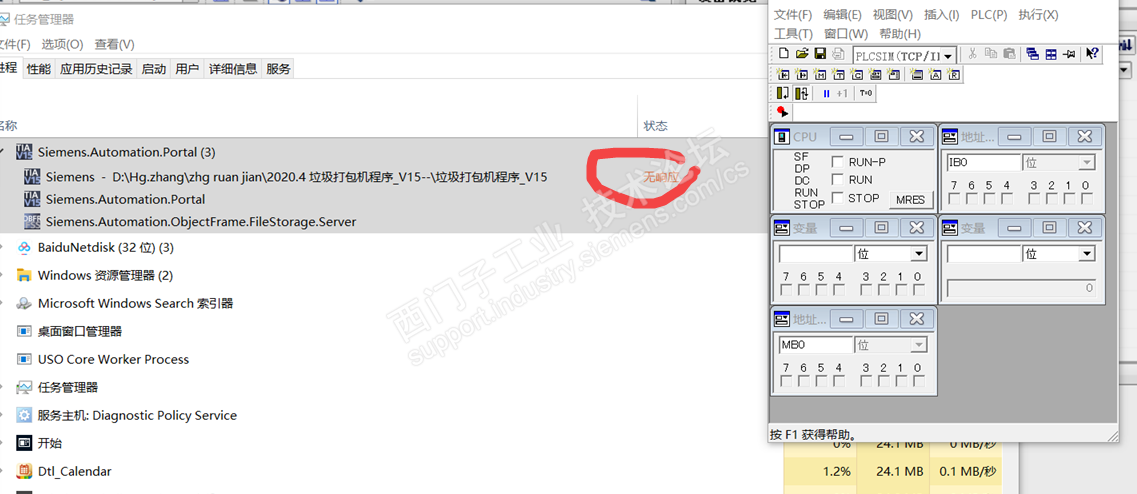The height and width of the screenshot is (494, 1137).
Task: Check the STOP mode box in CPU window
Action: (x=838, y=198)
